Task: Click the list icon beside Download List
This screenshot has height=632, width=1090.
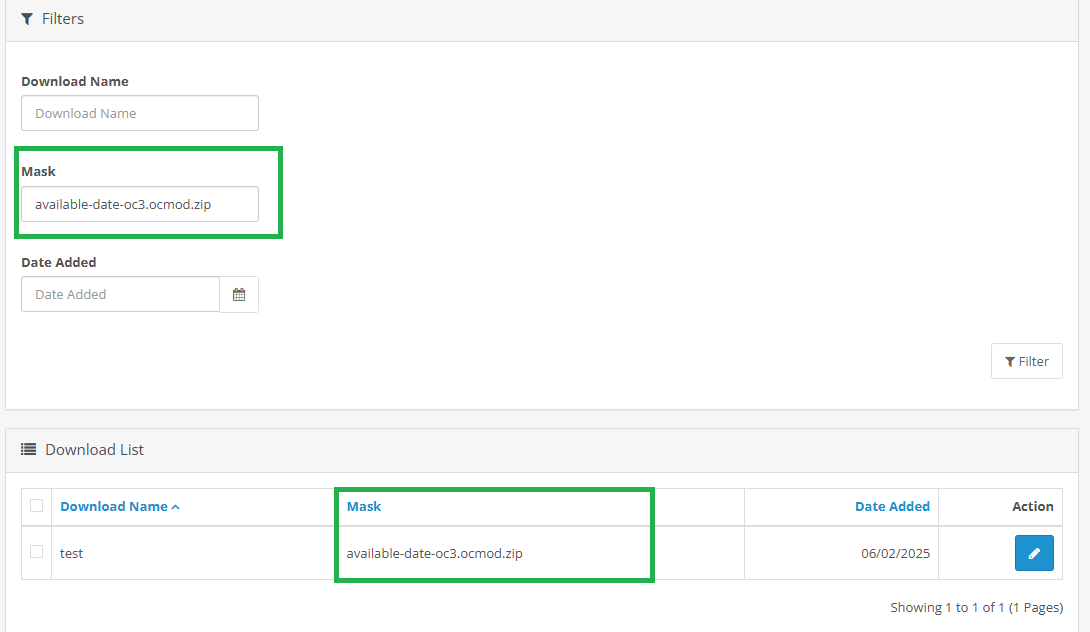Action: pos(29,450)
